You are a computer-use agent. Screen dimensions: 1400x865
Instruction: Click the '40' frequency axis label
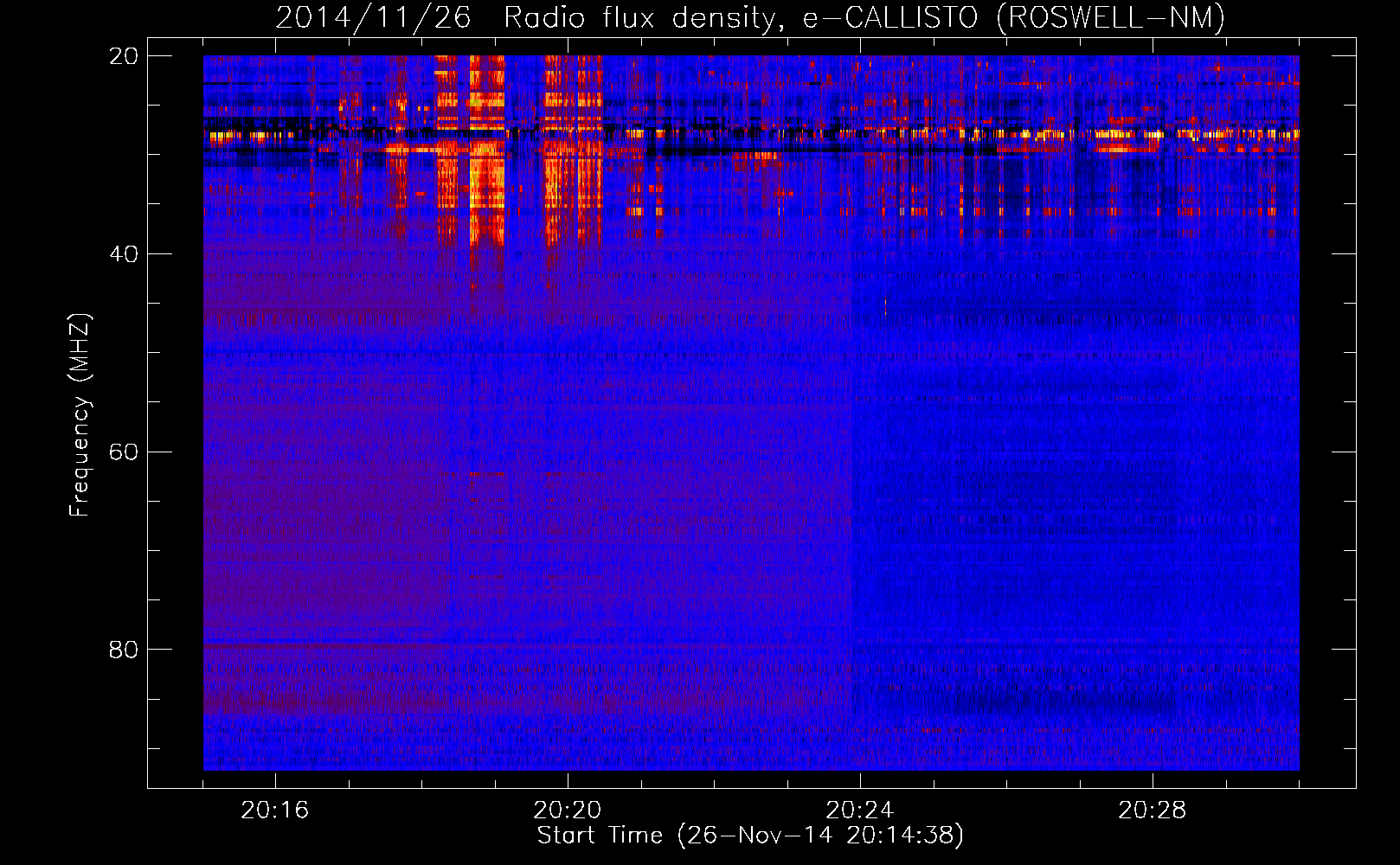point(123,254)
